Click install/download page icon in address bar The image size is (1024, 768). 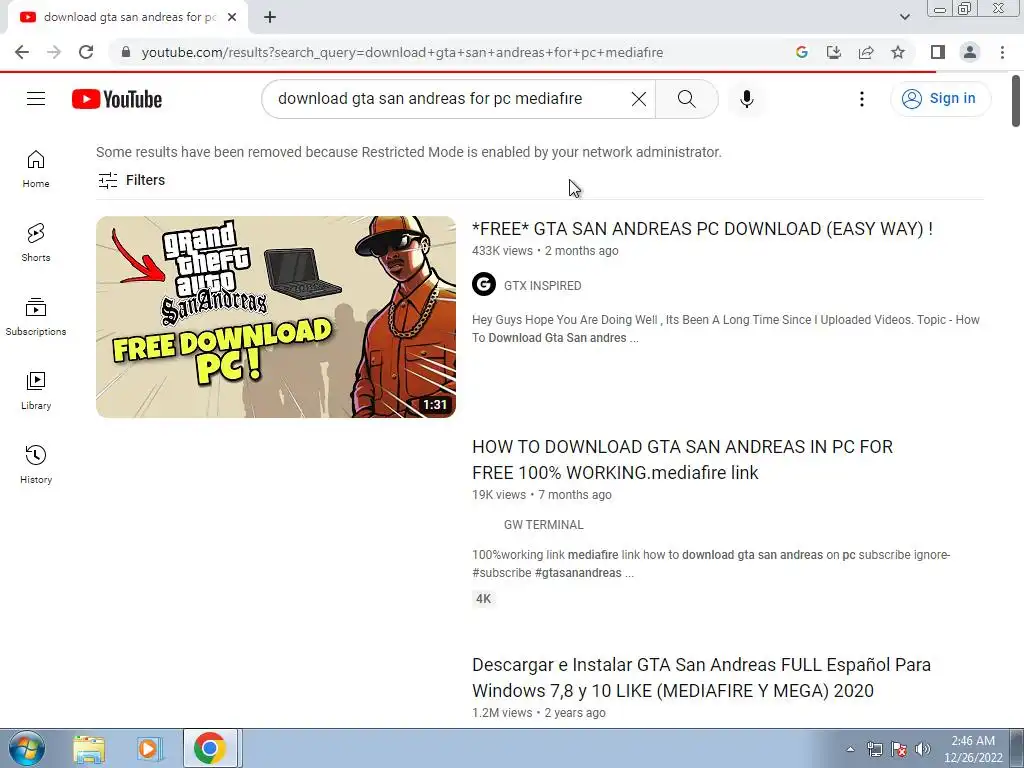click(x=834, y=52)
